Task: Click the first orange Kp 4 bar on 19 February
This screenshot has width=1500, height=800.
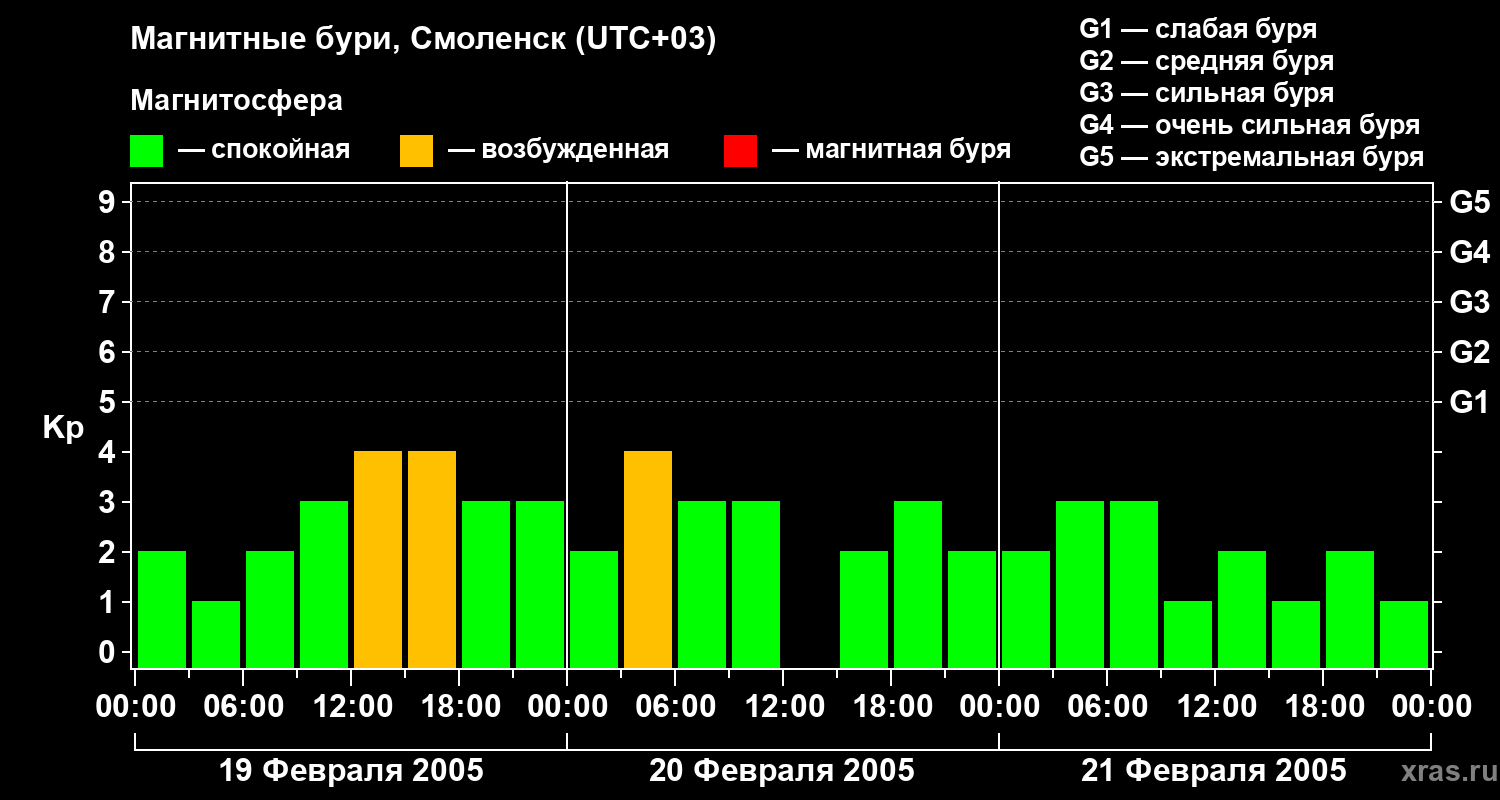Action: pos(378,559)
